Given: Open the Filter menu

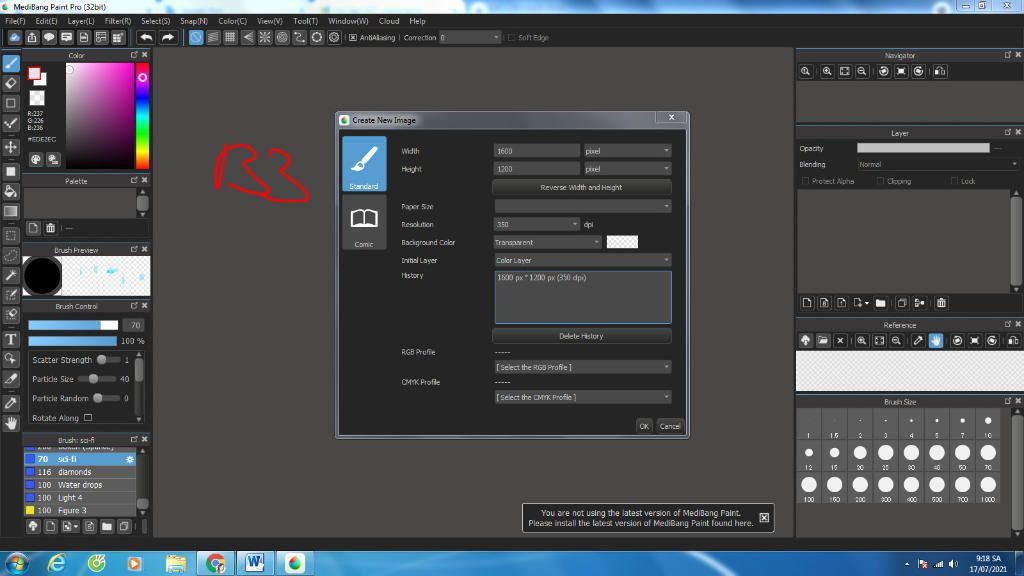Looking at the screenshot, I should click(118, 21).
